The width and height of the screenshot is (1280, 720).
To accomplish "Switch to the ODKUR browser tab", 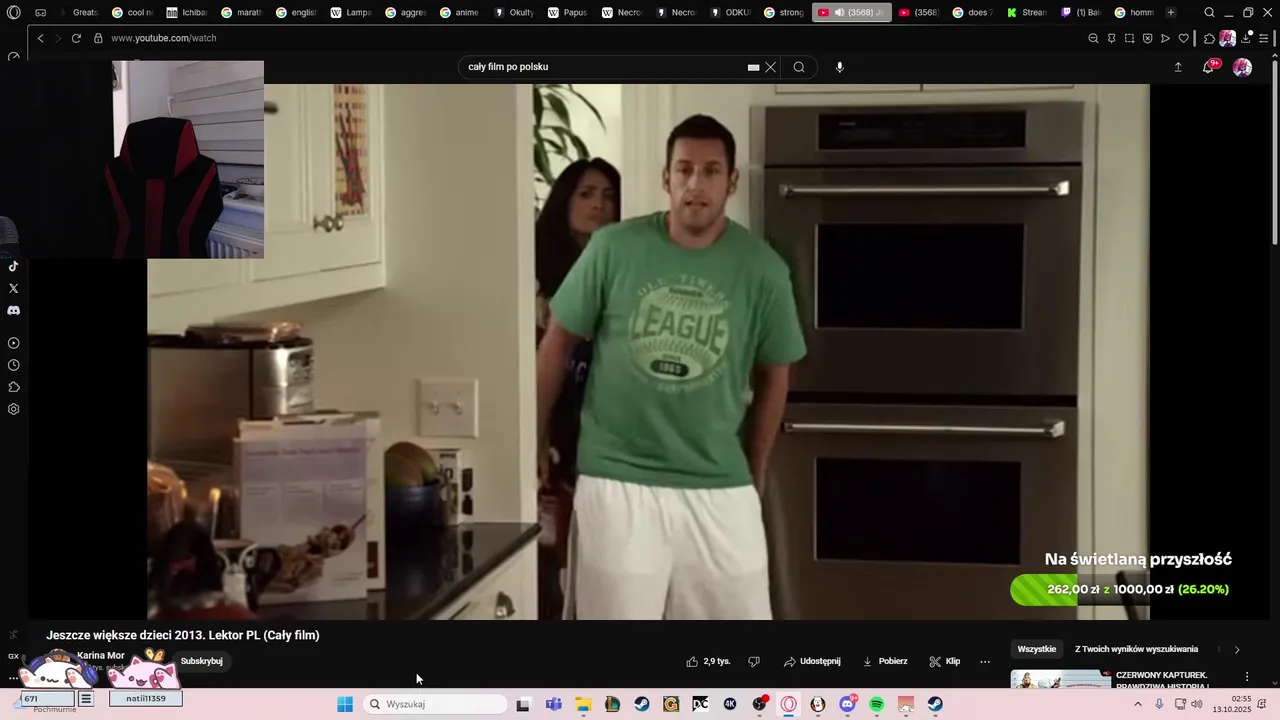I will tap(730, 13).
